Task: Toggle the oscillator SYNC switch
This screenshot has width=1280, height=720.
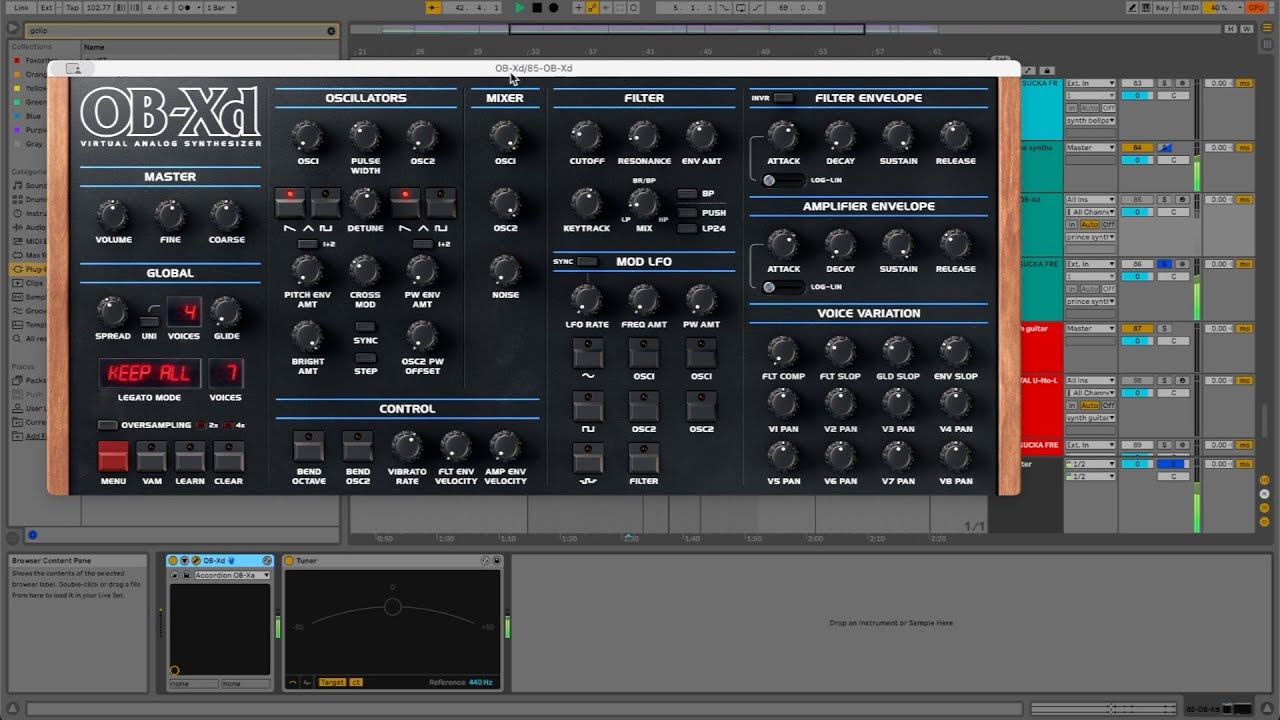Action: 365,327
